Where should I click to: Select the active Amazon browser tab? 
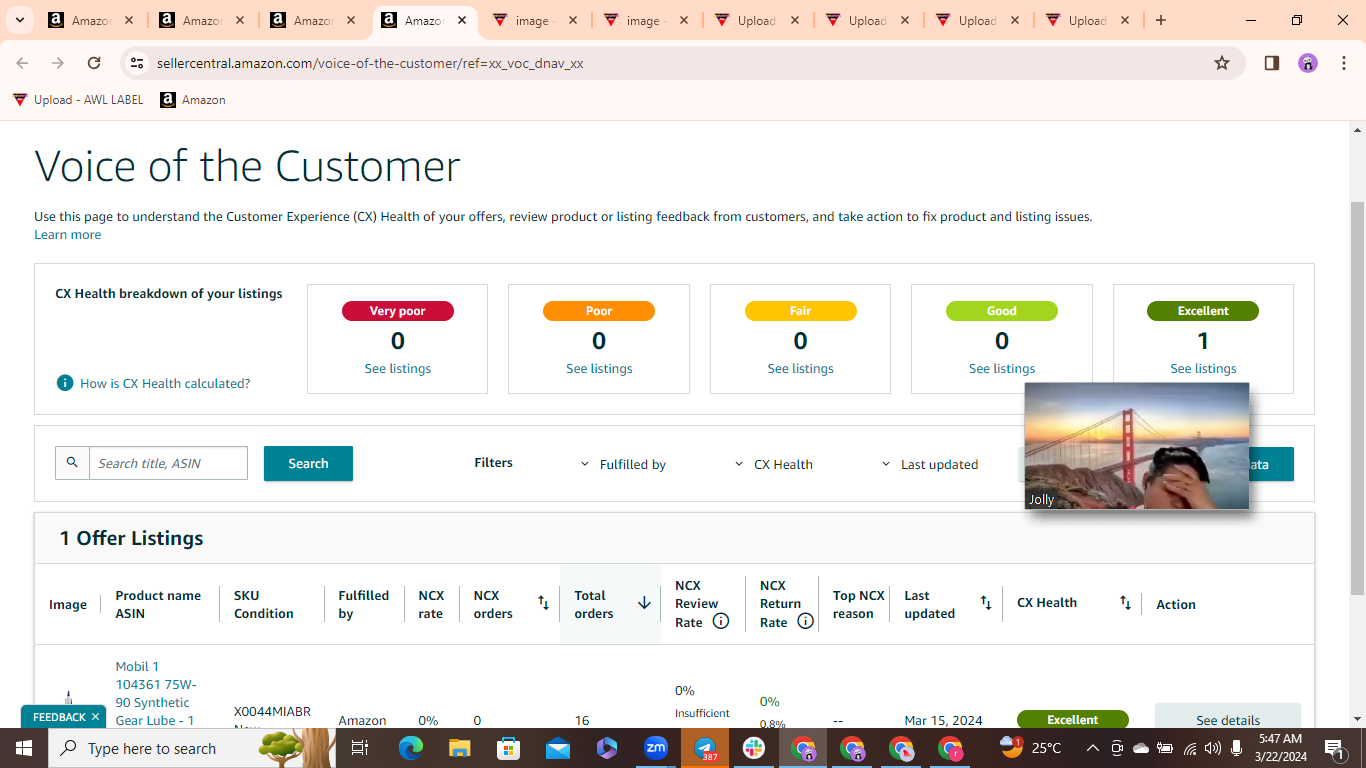[x=424, y=20]
